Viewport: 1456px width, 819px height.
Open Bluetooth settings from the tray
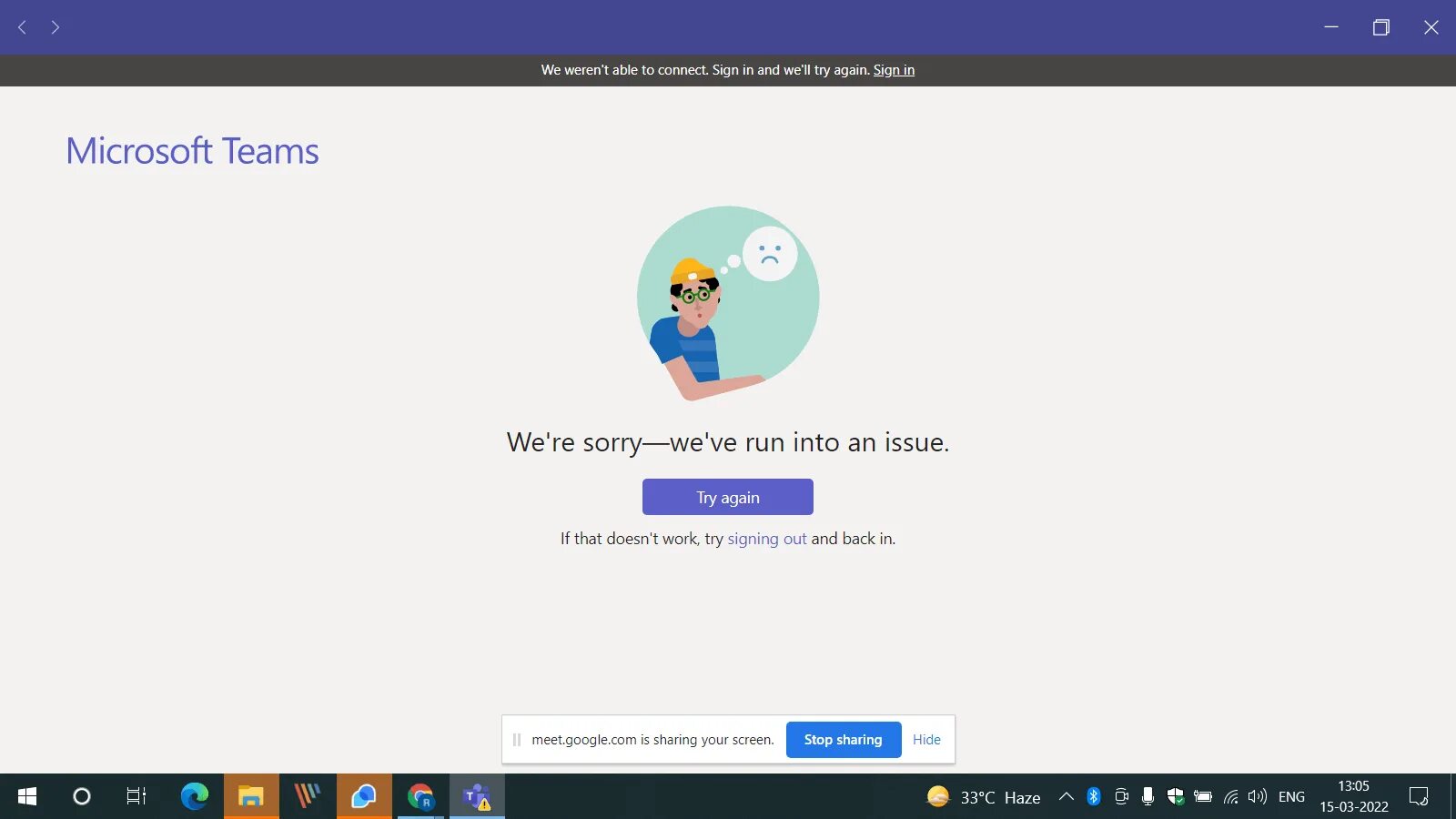pyautogui.click(x=1094, y=797)
